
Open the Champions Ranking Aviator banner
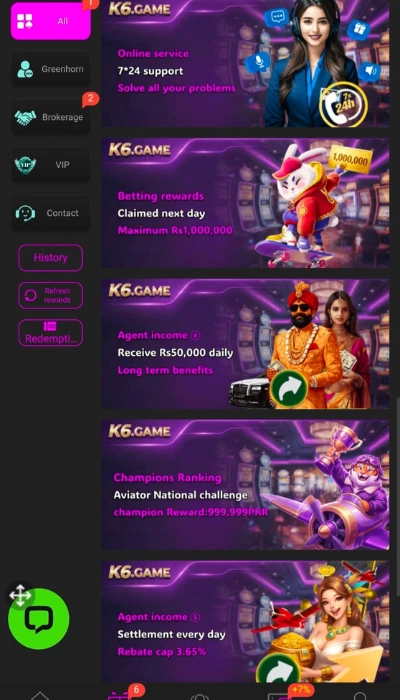point(245,484)
